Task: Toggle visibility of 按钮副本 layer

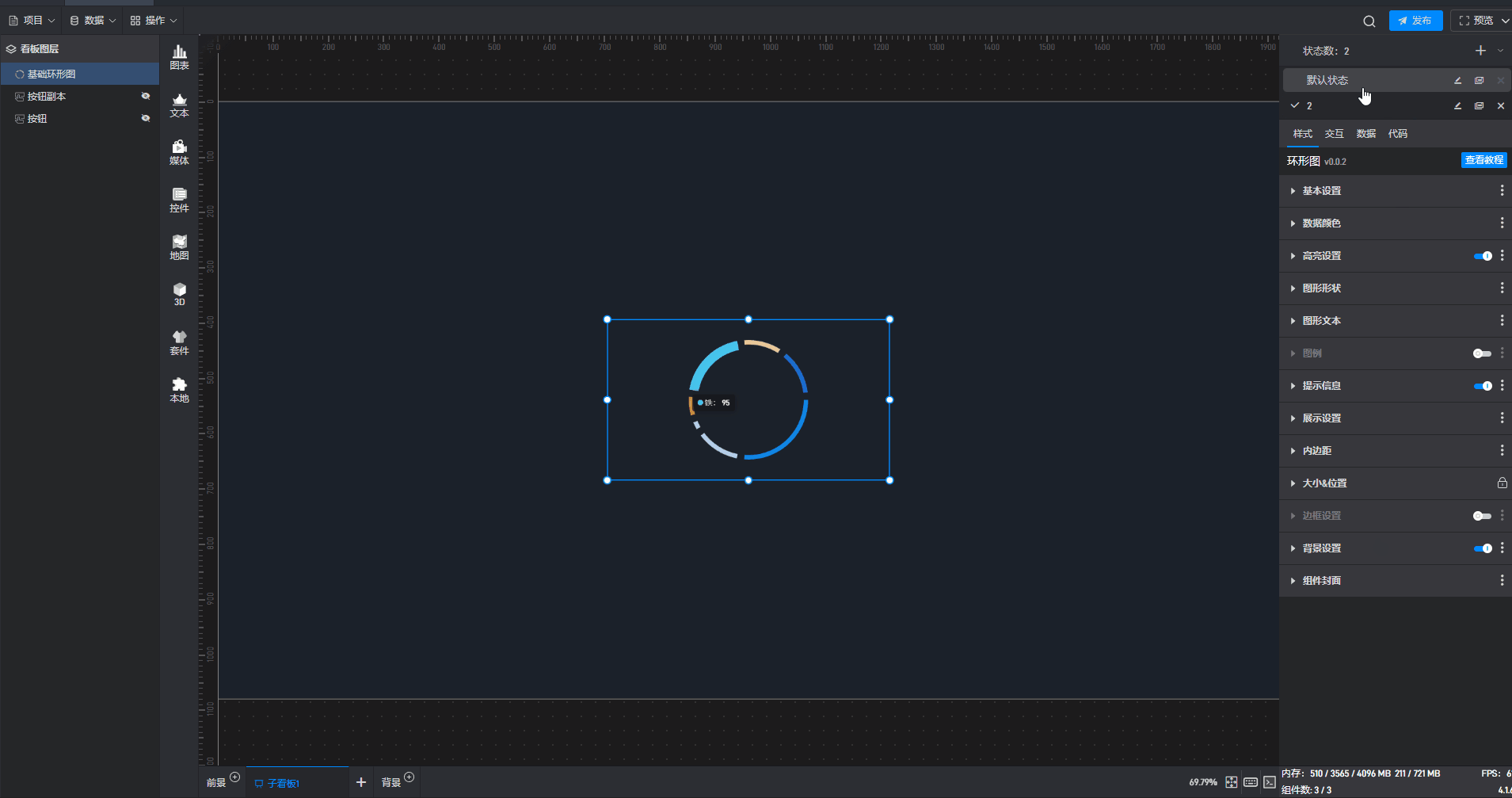Action: 146,96
